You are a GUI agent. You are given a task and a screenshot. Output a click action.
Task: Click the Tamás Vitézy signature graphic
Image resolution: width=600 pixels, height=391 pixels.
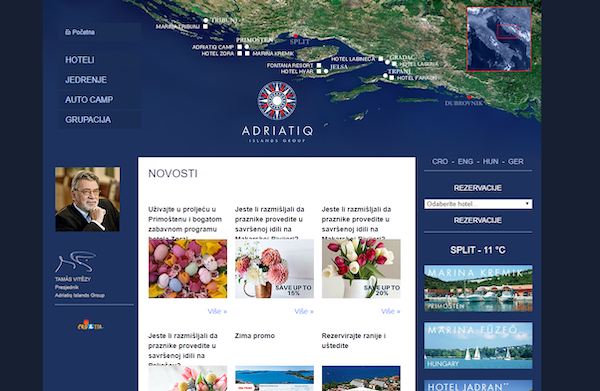point(76,261)
